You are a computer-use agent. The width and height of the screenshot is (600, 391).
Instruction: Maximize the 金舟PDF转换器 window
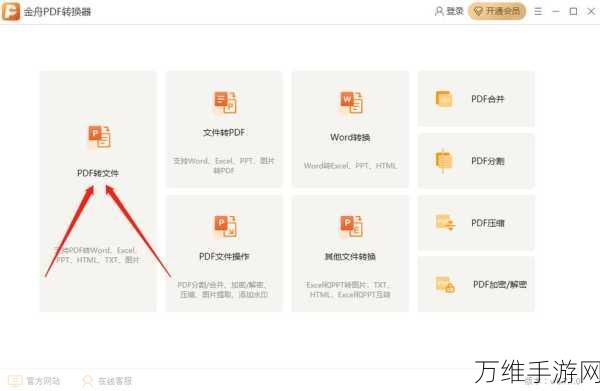573,11
